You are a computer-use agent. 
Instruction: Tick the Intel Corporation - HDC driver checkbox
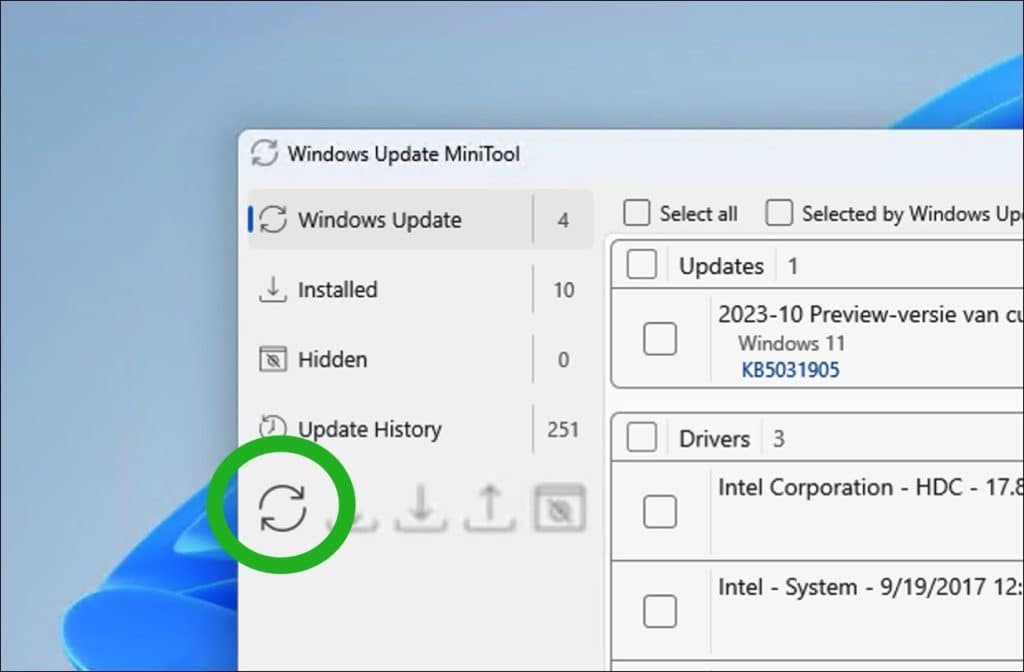pos(660,511)
